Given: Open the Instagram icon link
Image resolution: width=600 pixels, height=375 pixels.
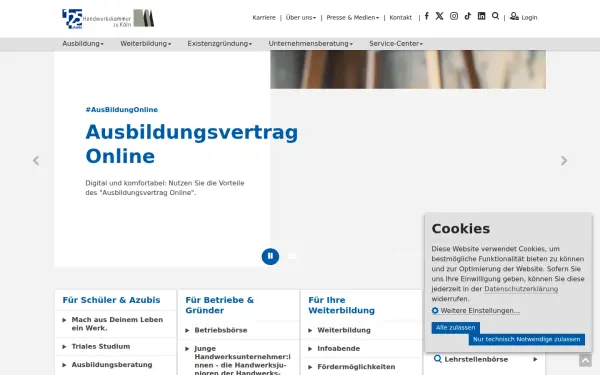Looking at the screenshot, I should pyautogui.click(x=454, y=16).
